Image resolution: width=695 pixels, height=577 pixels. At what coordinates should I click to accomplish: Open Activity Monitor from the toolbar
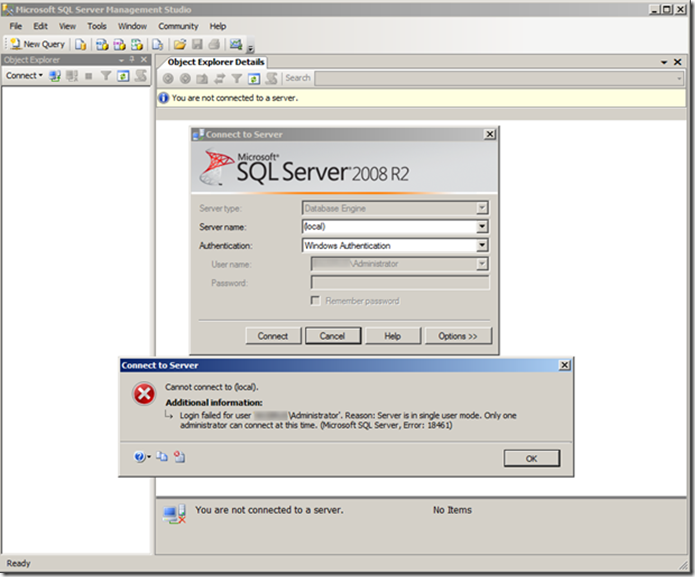click(x=236, y=44)
